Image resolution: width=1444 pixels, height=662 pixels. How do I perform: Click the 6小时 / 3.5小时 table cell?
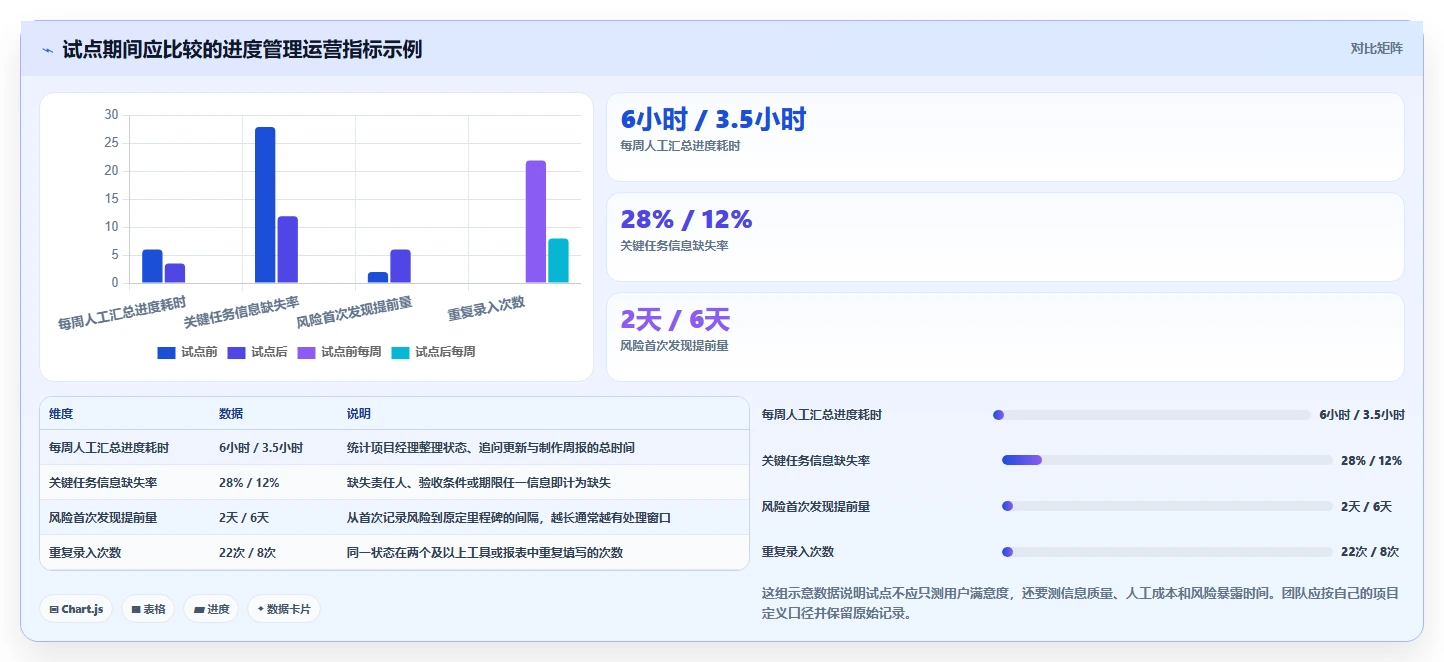coord(261,448)
